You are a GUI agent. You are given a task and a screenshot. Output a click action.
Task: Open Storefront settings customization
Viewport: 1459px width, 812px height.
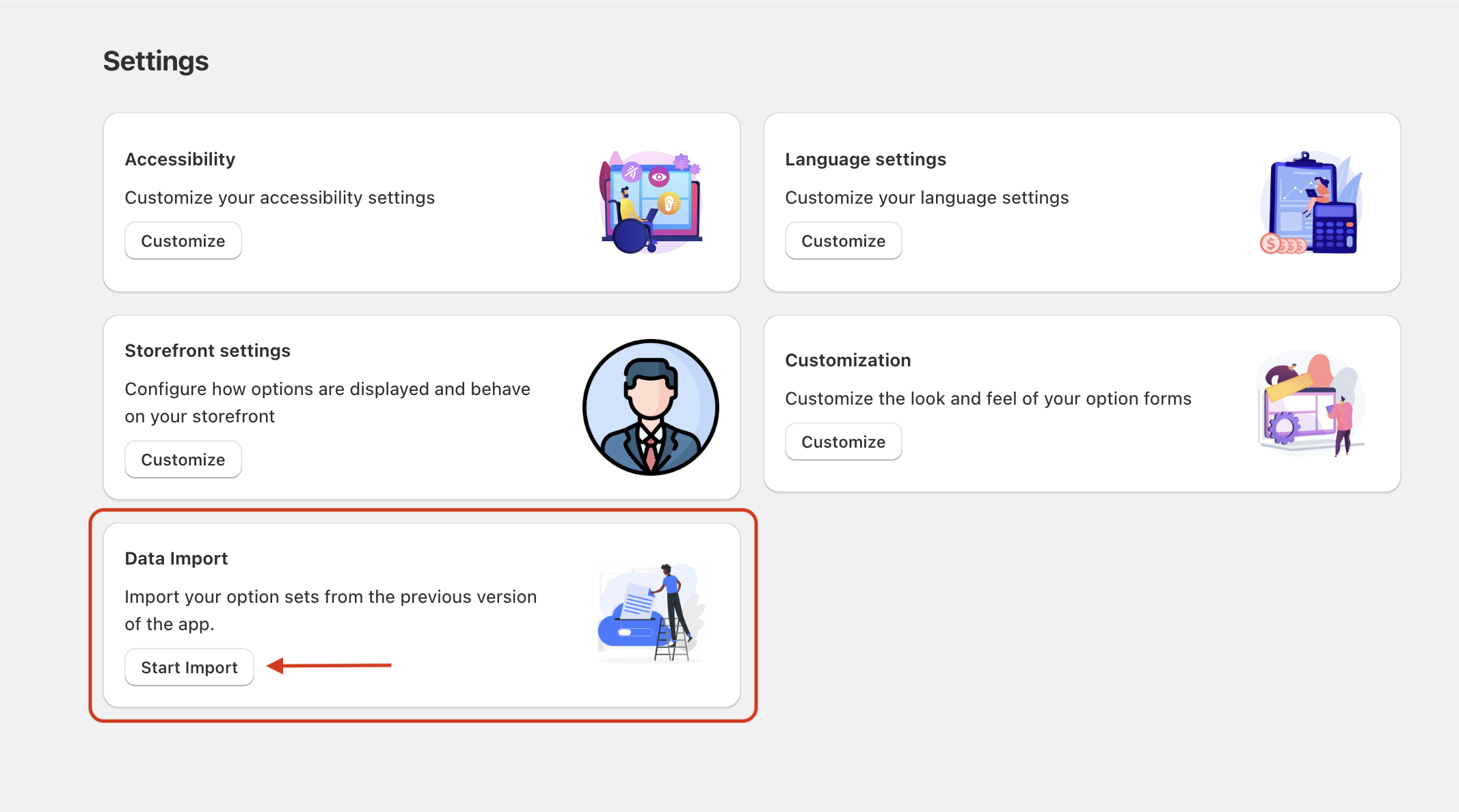183,459
